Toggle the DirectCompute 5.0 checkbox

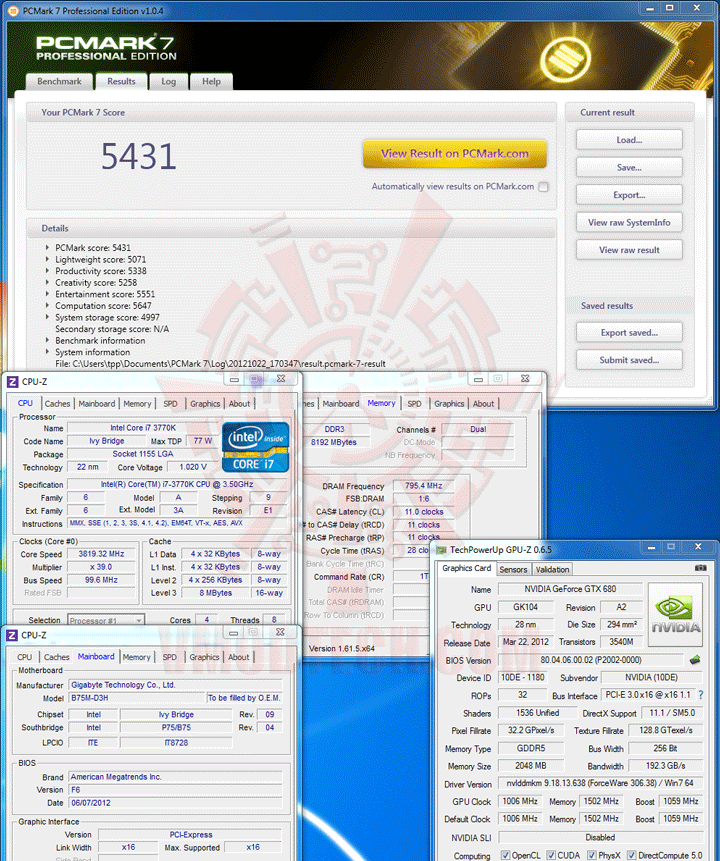632,855
